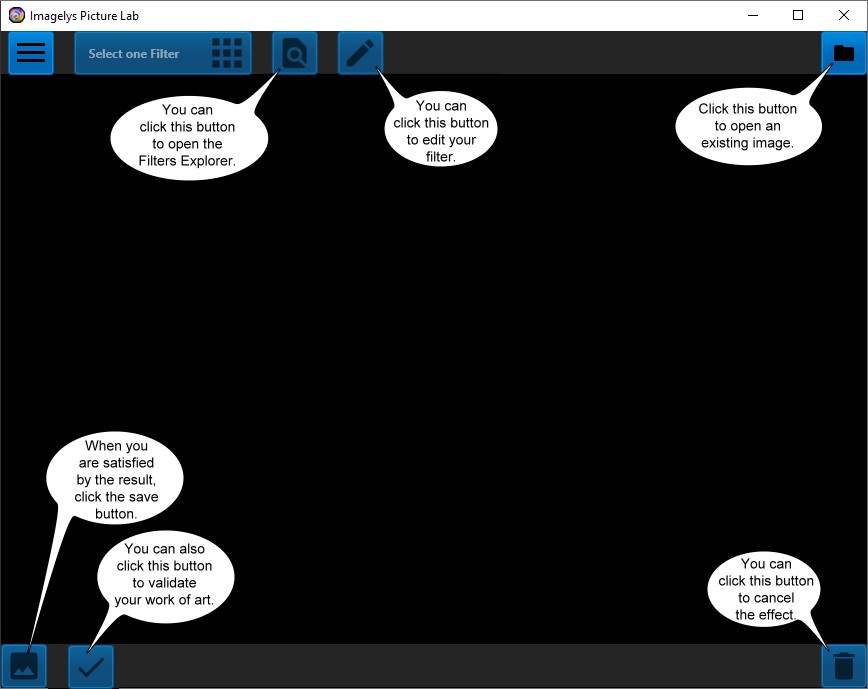The height and width of the screenshot is (689, 868).
Task: Maximize the Imagelys Picture Lab window
Action: click(x=798, y=15)
